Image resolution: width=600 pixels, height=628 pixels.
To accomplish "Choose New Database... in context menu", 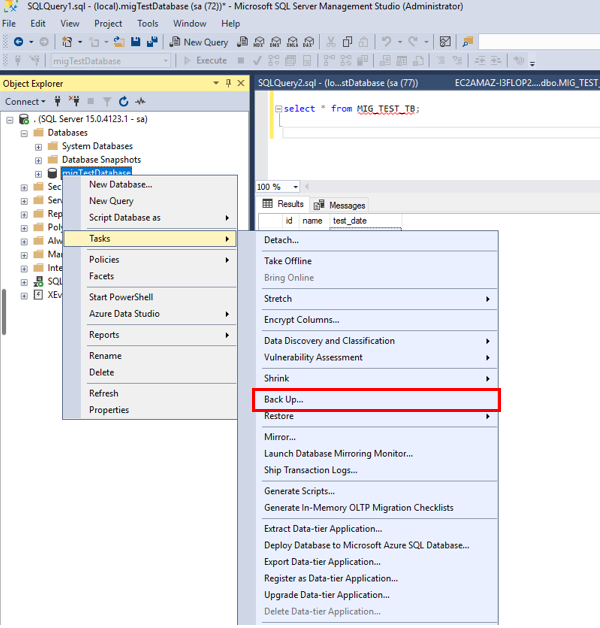I will tap(150, 184).
